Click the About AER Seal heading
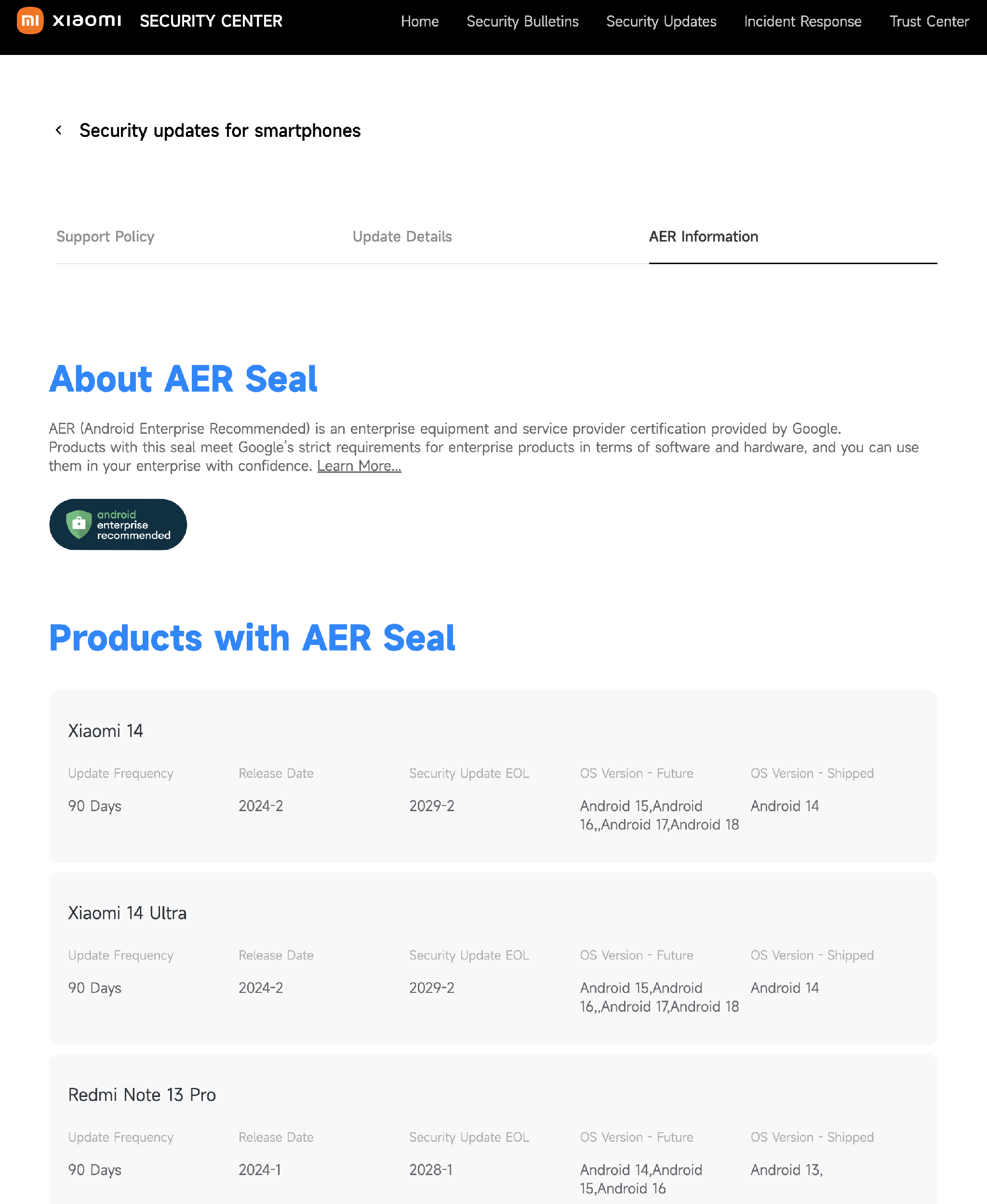Image resolution: width=987 pixels, height=1204 pixels. coord(183,378)
